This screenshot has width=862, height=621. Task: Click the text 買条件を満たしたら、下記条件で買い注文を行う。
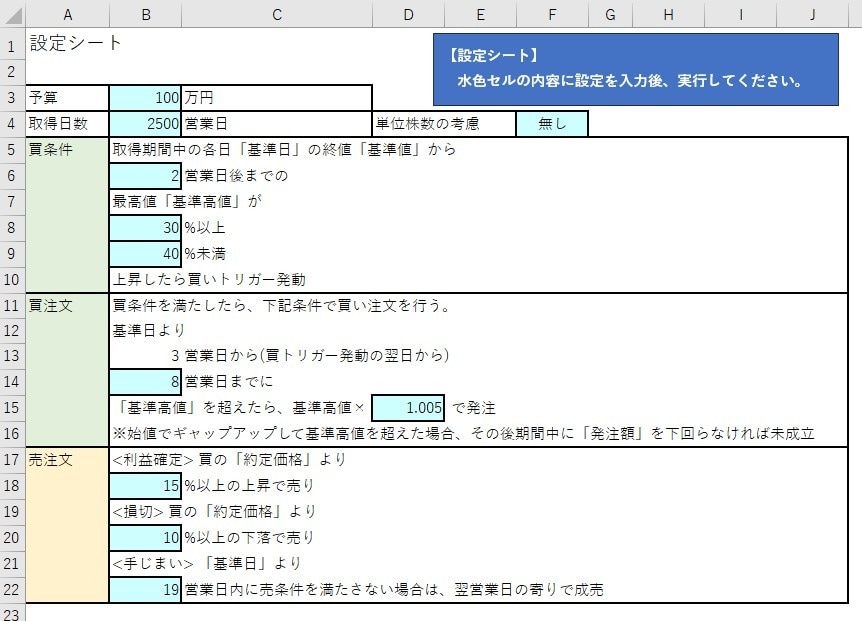click(282, 306)
